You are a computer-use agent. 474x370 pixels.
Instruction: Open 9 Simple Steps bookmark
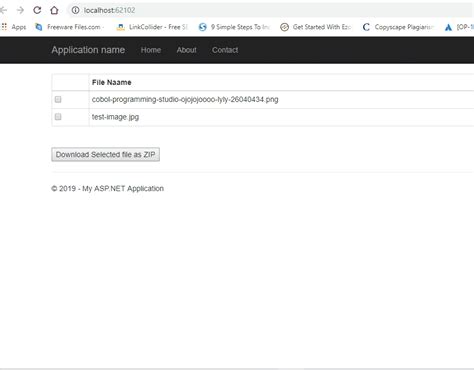coord(234,27)
